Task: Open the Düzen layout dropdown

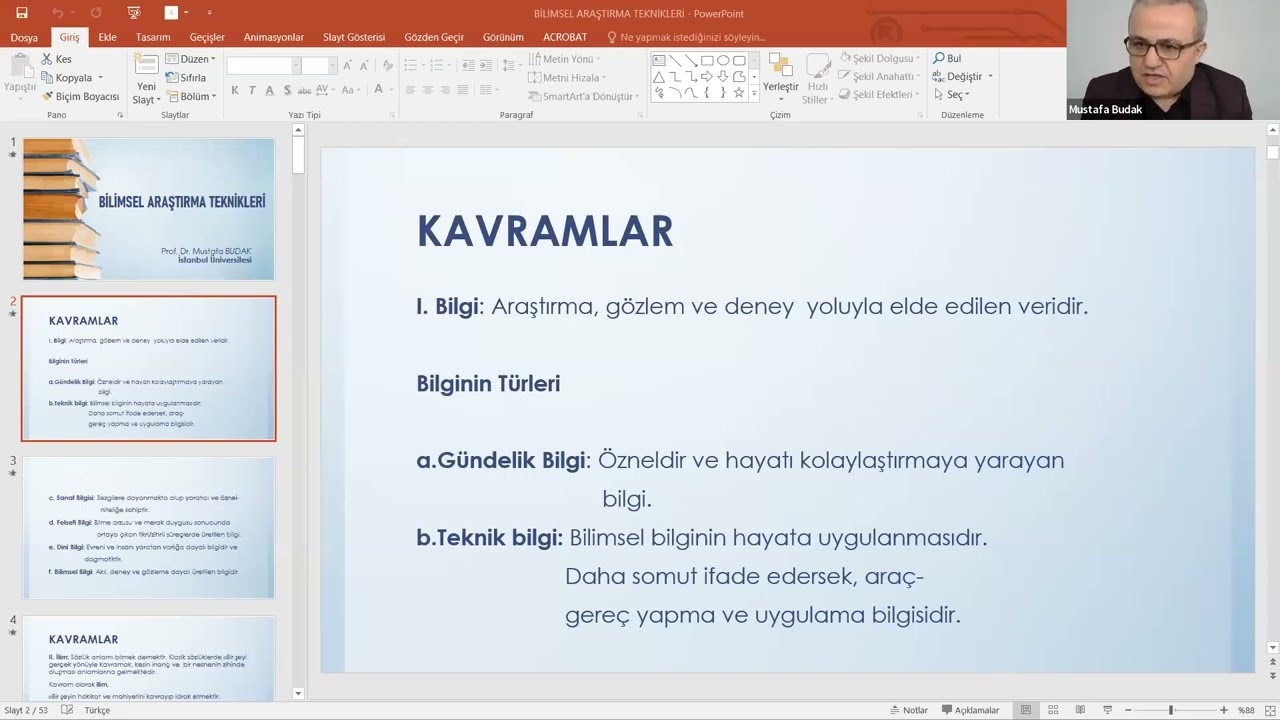Action: 190,59
